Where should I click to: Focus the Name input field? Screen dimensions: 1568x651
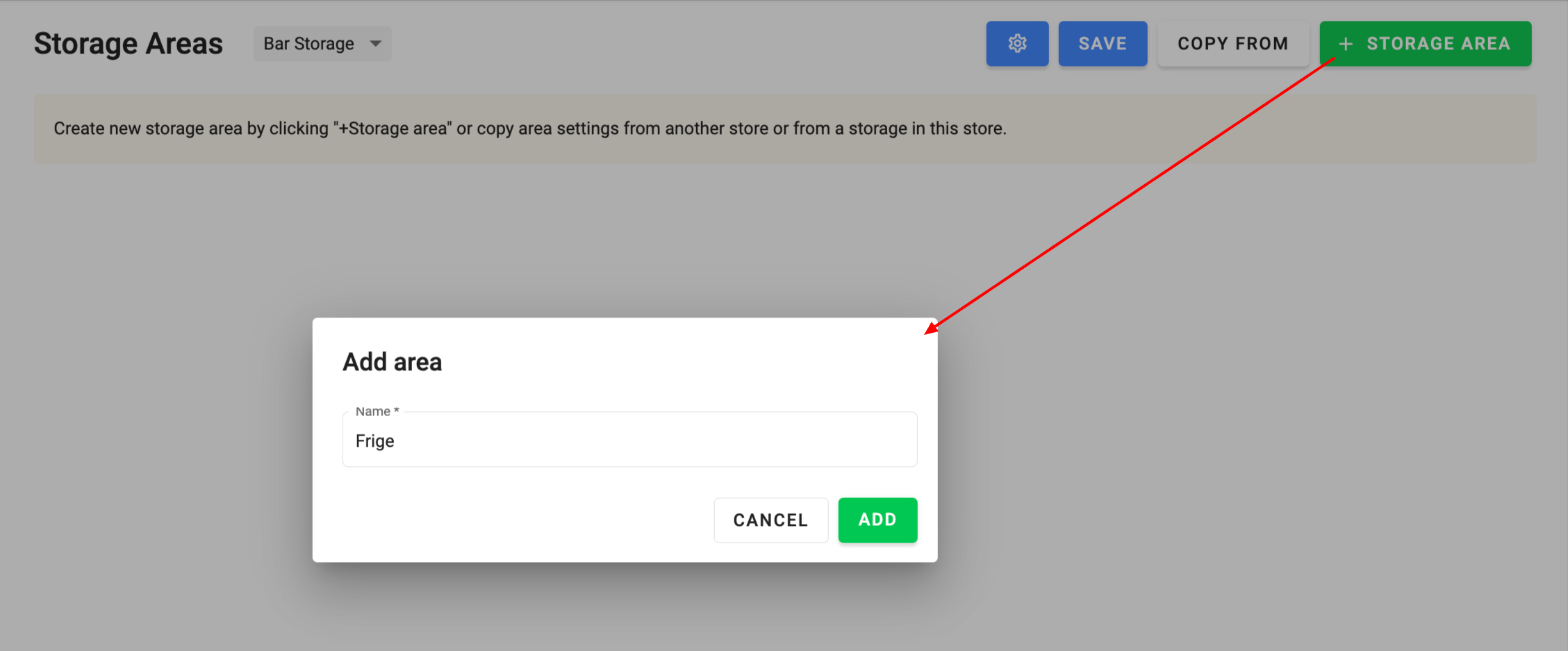point(629,440)
